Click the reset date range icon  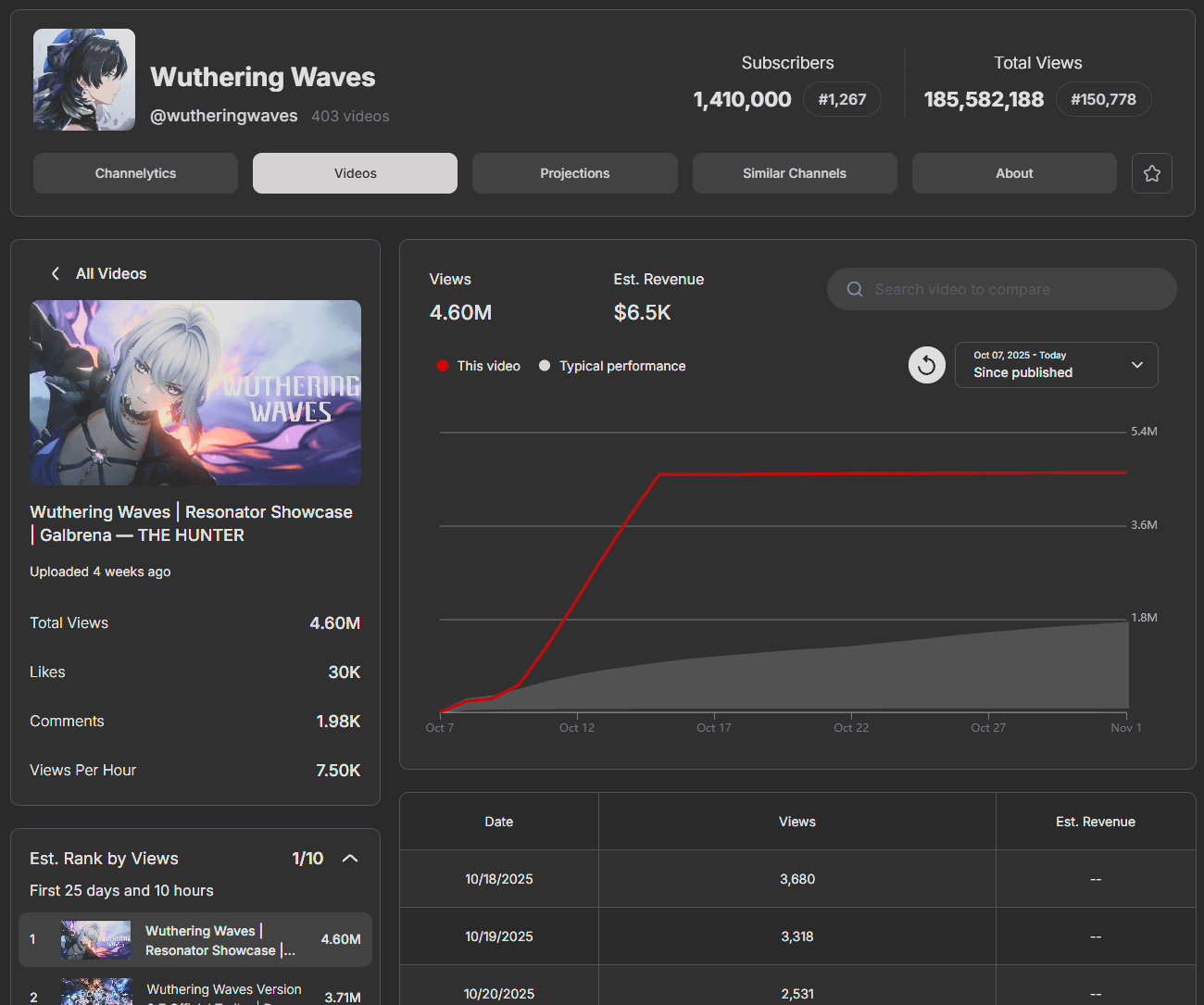pyautogui.click(x=927, y=365)
